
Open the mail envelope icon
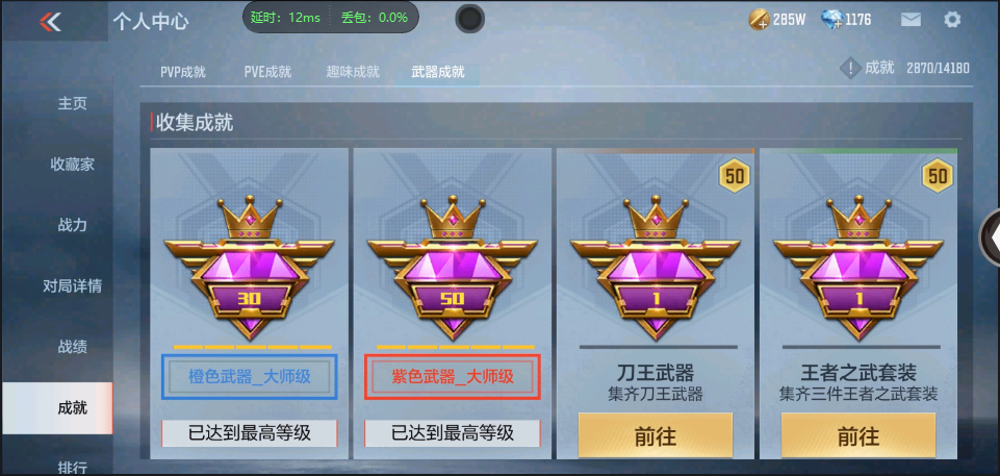coord(911,20)
